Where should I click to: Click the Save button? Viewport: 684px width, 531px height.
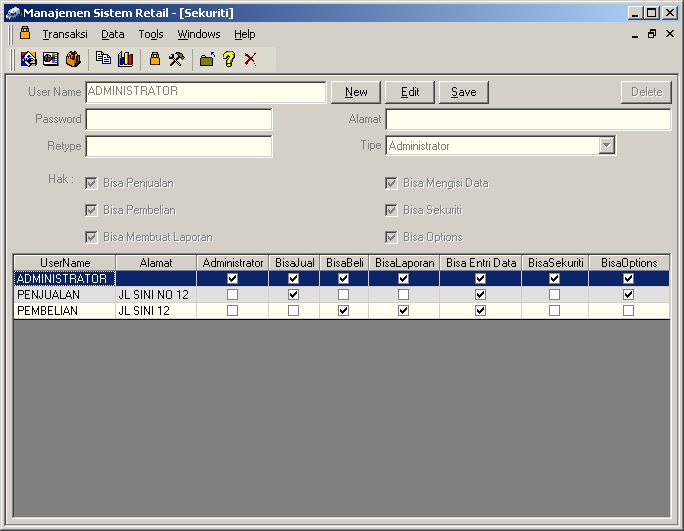[x=463, y=92]
